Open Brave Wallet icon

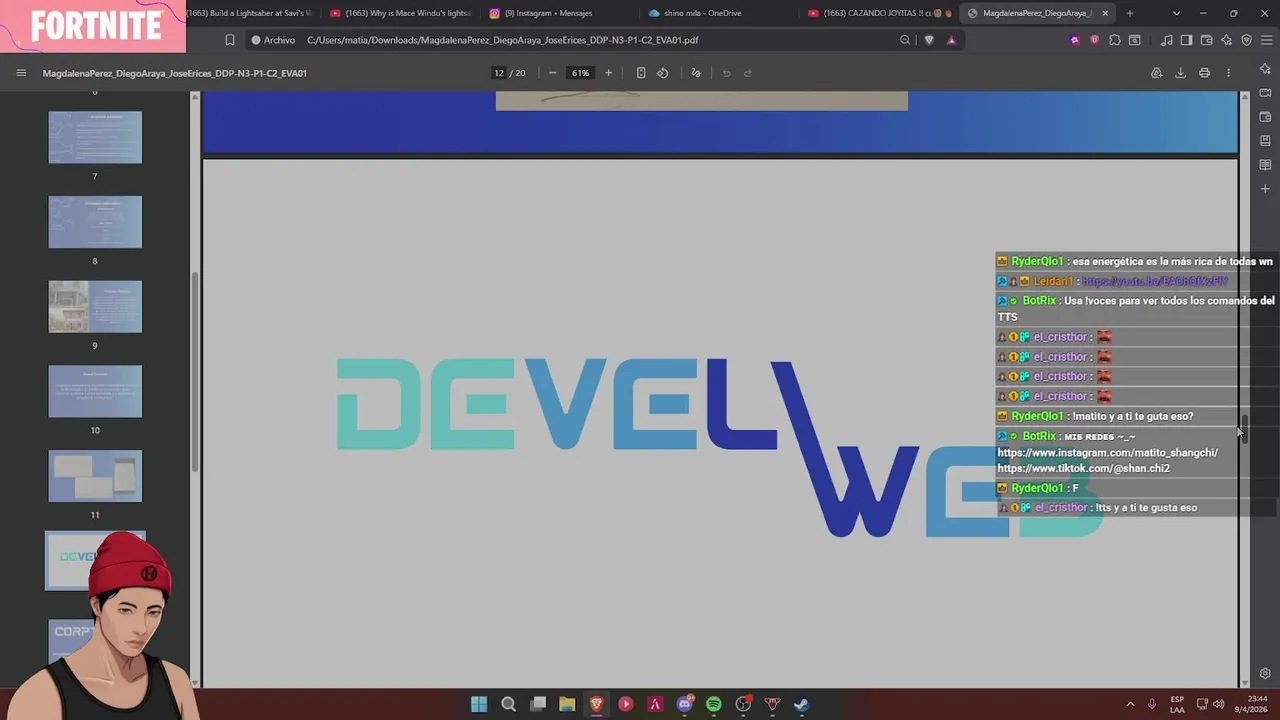click(x=1206, y=40)
